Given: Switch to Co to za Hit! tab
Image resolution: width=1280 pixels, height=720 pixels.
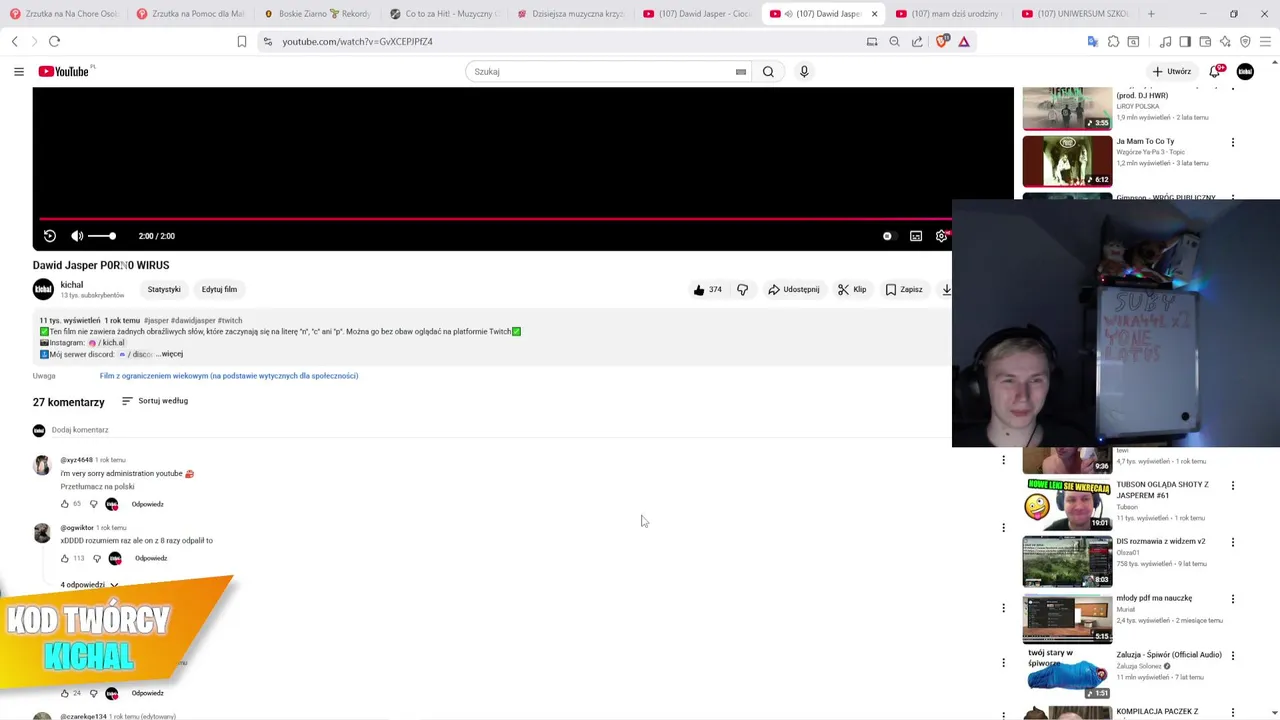Looking at the screenshot, I should 444,14.
